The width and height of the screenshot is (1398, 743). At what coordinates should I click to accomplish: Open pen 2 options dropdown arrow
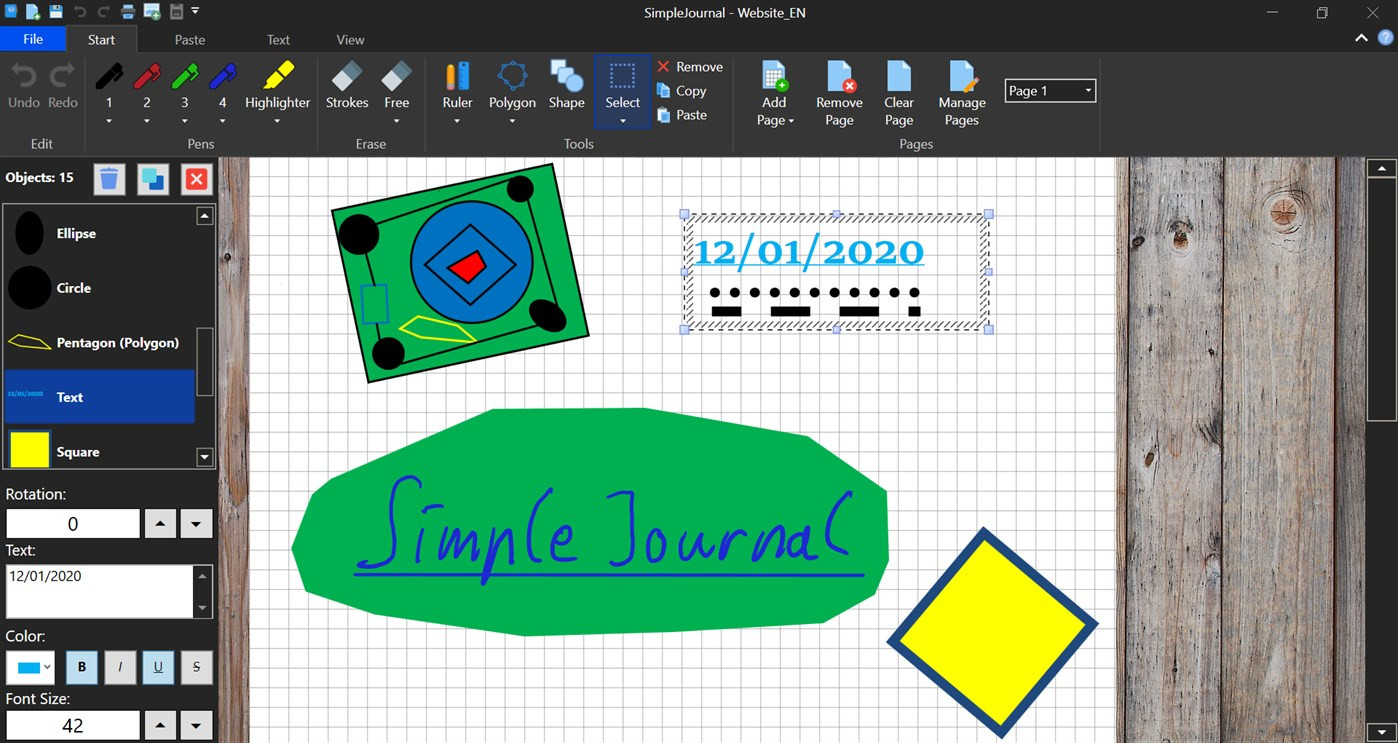[x=147, y=121]
